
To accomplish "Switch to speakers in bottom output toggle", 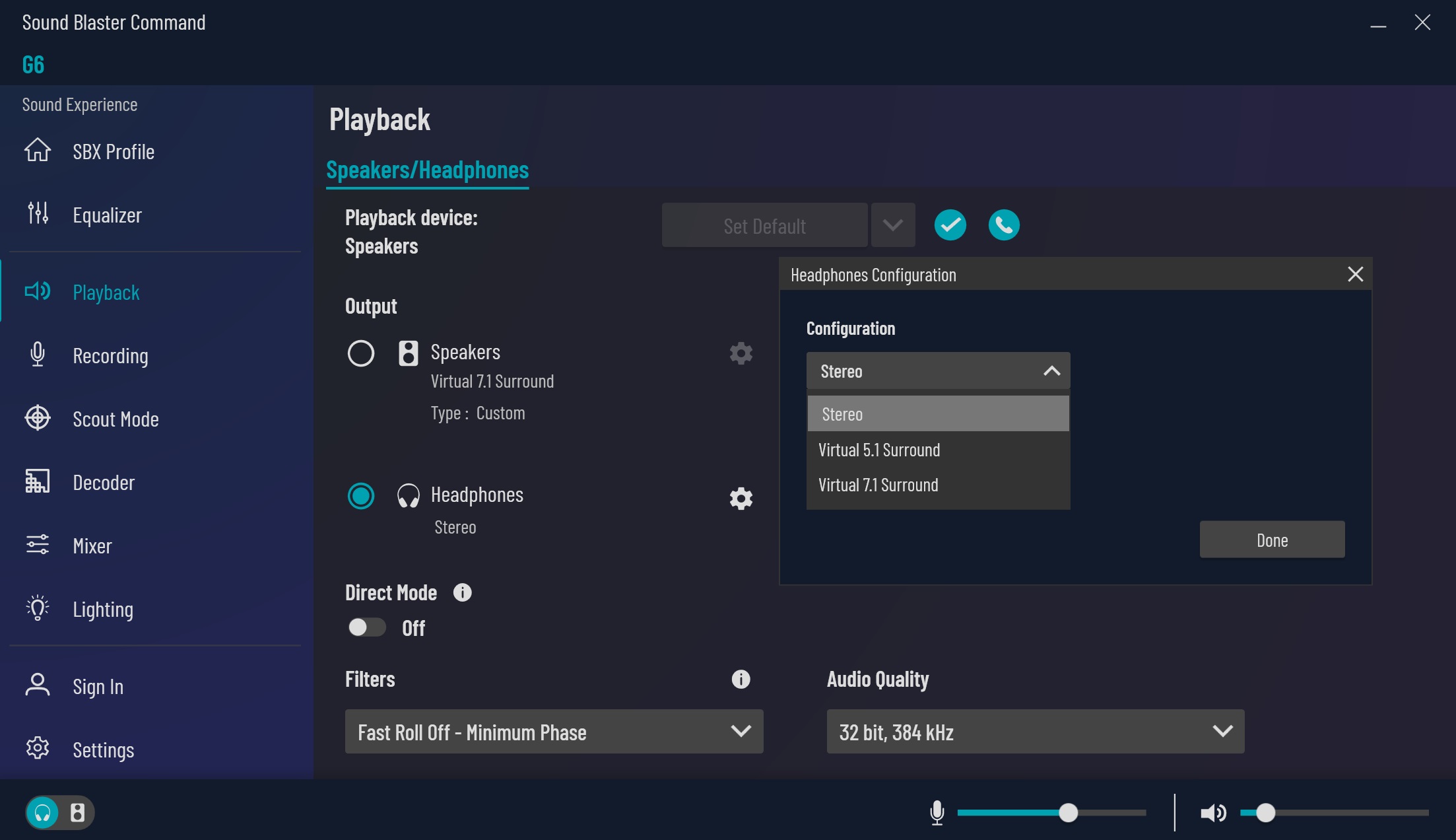I will 77,812.
